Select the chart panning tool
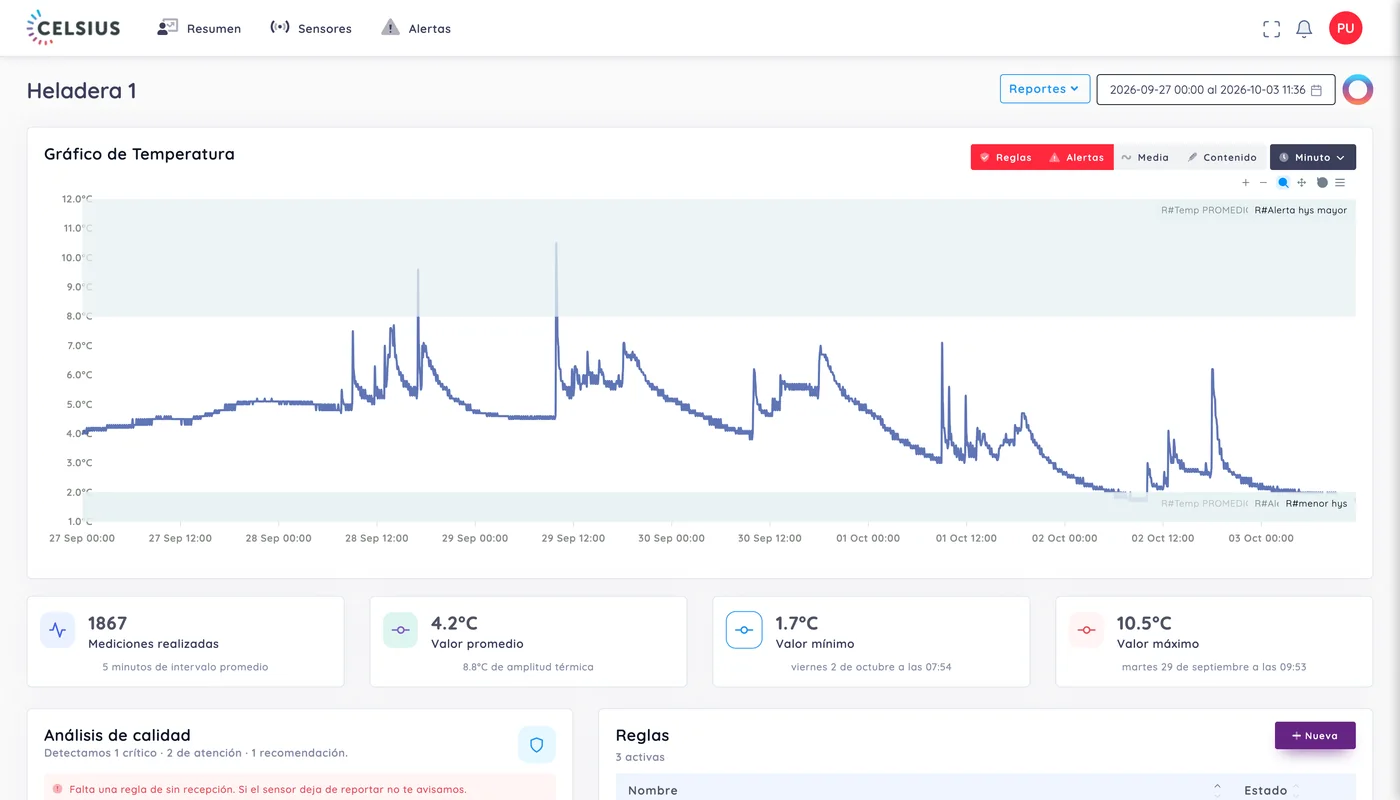1400x800 pixels. [x=1302, y=183]
